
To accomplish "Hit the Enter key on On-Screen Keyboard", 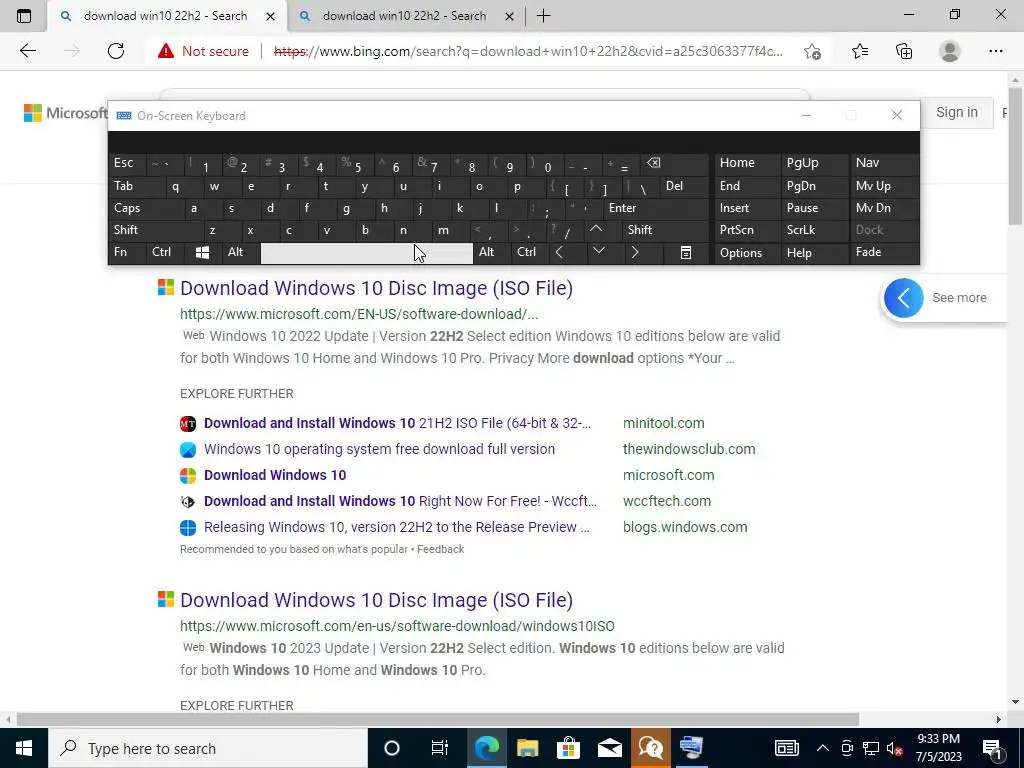I will tap(656, 208).
